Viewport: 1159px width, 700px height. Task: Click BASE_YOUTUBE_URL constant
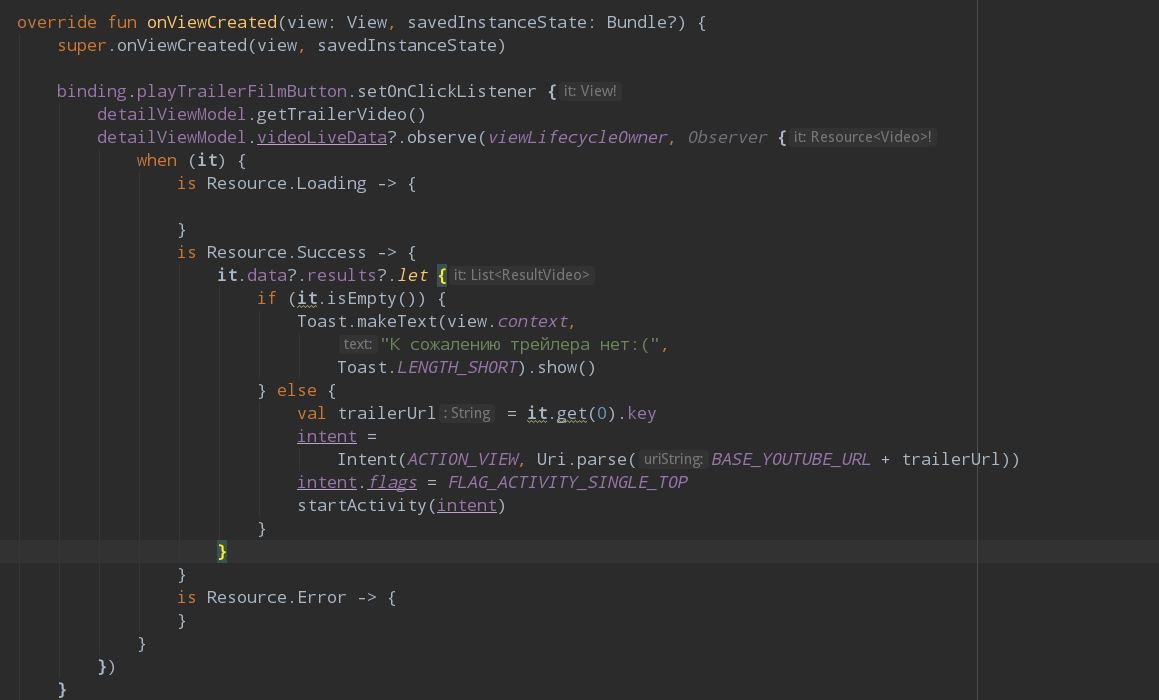coord(790,460)
